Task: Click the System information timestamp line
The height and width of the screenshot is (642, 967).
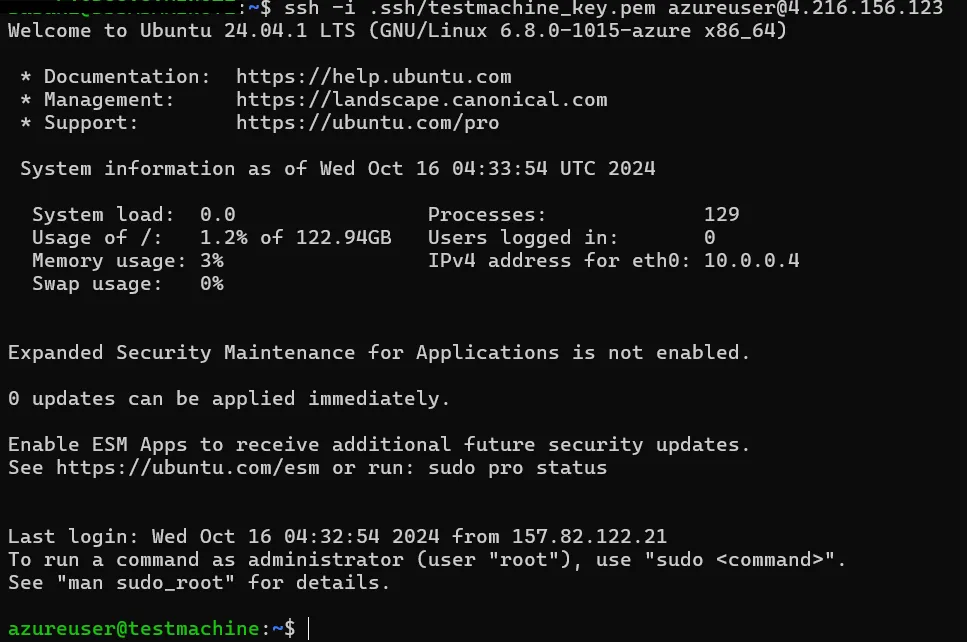Action: (x=337, y=169)
